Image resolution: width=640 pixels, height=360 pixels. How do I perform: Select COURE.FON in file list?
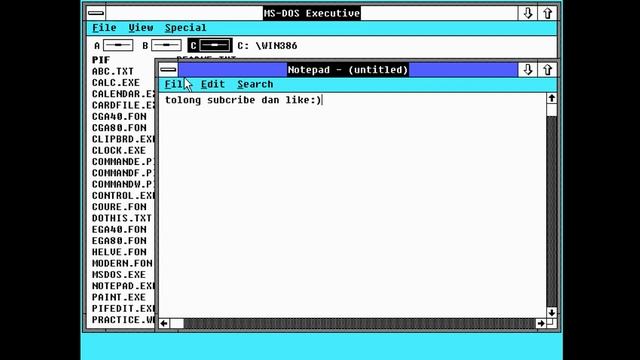(x=119, y=207)
